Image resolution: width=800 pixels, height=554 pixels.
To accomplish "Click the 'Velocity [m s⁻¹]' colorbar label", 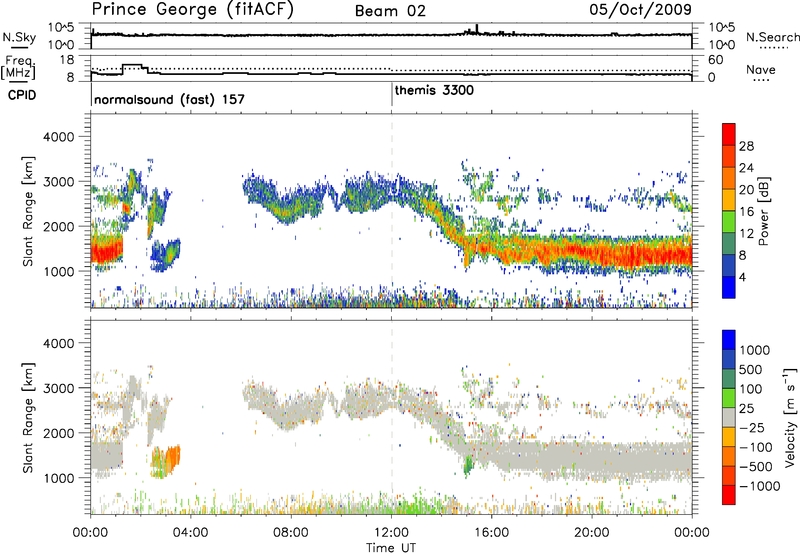I will tap(790, 417).
